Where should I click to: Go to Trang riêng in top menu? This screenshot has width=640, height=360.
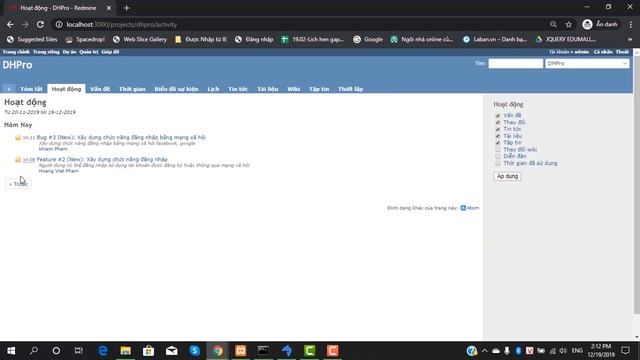point(46,52)
